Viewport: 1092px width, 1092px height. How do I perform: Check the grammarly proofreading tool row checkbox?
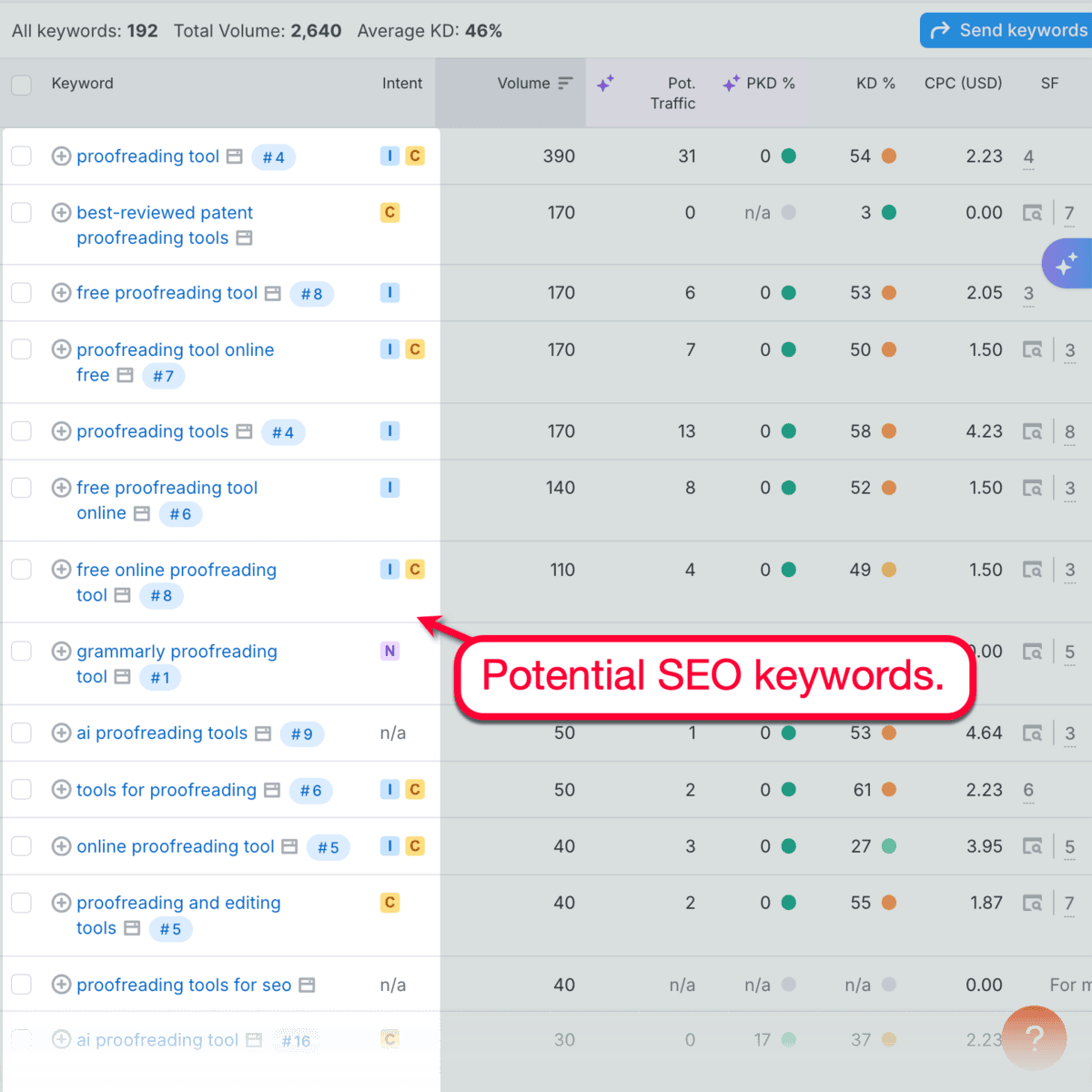pos(21,651)
